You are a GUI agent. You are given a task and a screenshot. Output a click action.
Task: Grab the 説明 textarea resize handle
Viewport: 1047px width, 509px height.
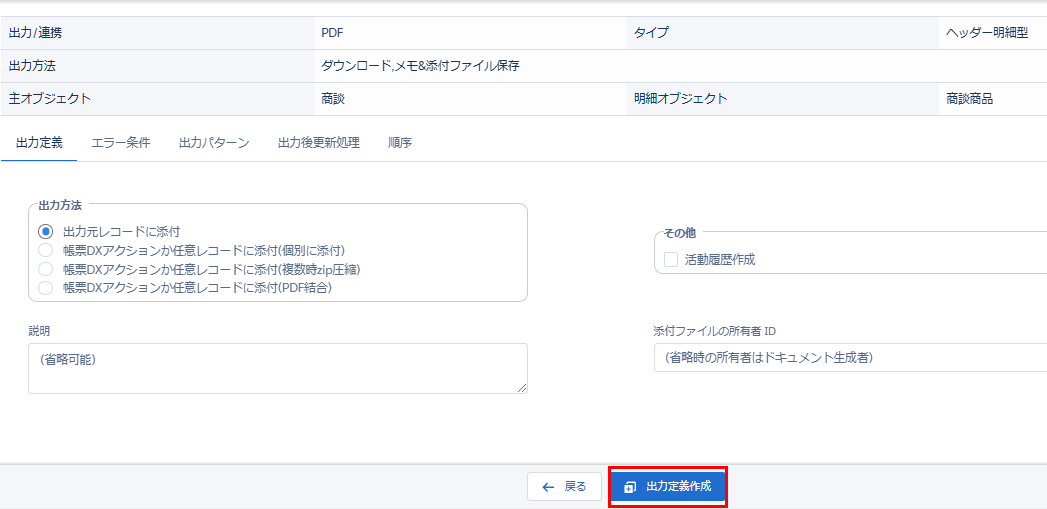click(521, 388)
